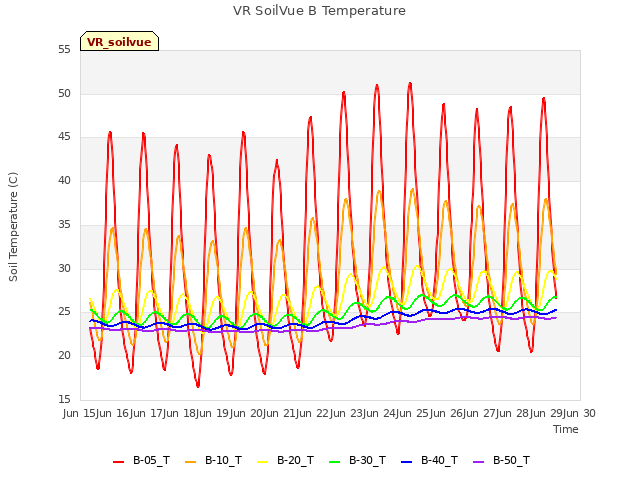This screenshot has width=640, height=480.
Task: Click the 35 y-axis tick value
Action: [x=64, y=224]
